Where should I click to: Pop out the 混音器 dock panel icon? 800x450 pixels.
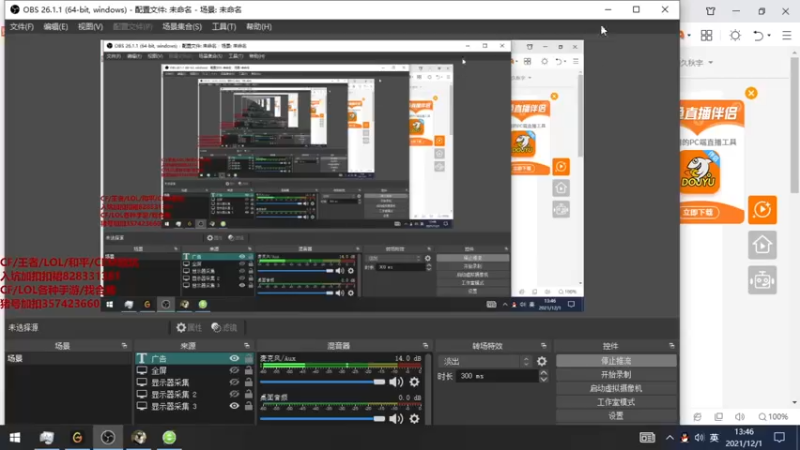click(425, 345)
